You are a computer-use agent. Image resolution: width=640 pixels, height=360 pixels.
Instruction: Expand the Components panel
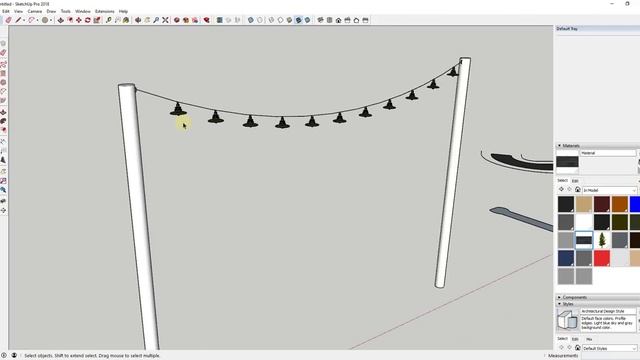pyautogui.click(x=559, y=298)
